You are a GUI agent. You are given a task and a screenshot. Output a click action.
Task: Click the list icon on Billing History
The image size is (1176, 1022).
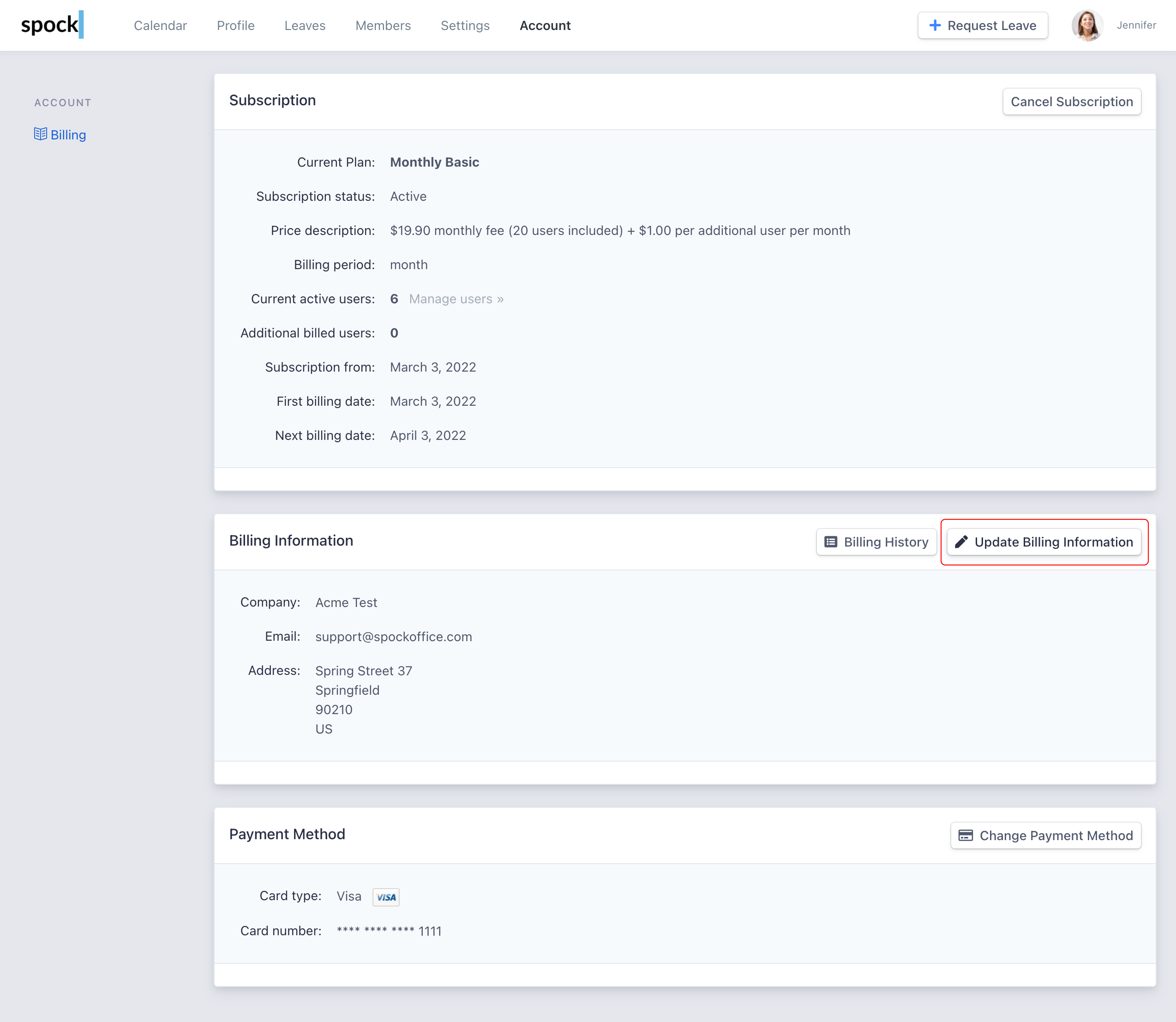(831, 542)
